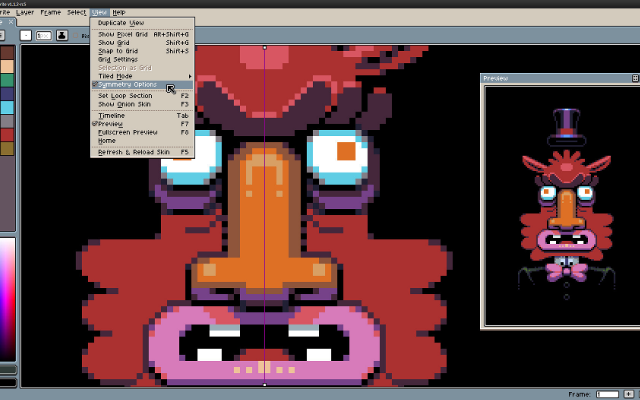This screenshot has height=400, width=640.
Task: Click the symmetry axis bottom handle
Action: point(264,384)
